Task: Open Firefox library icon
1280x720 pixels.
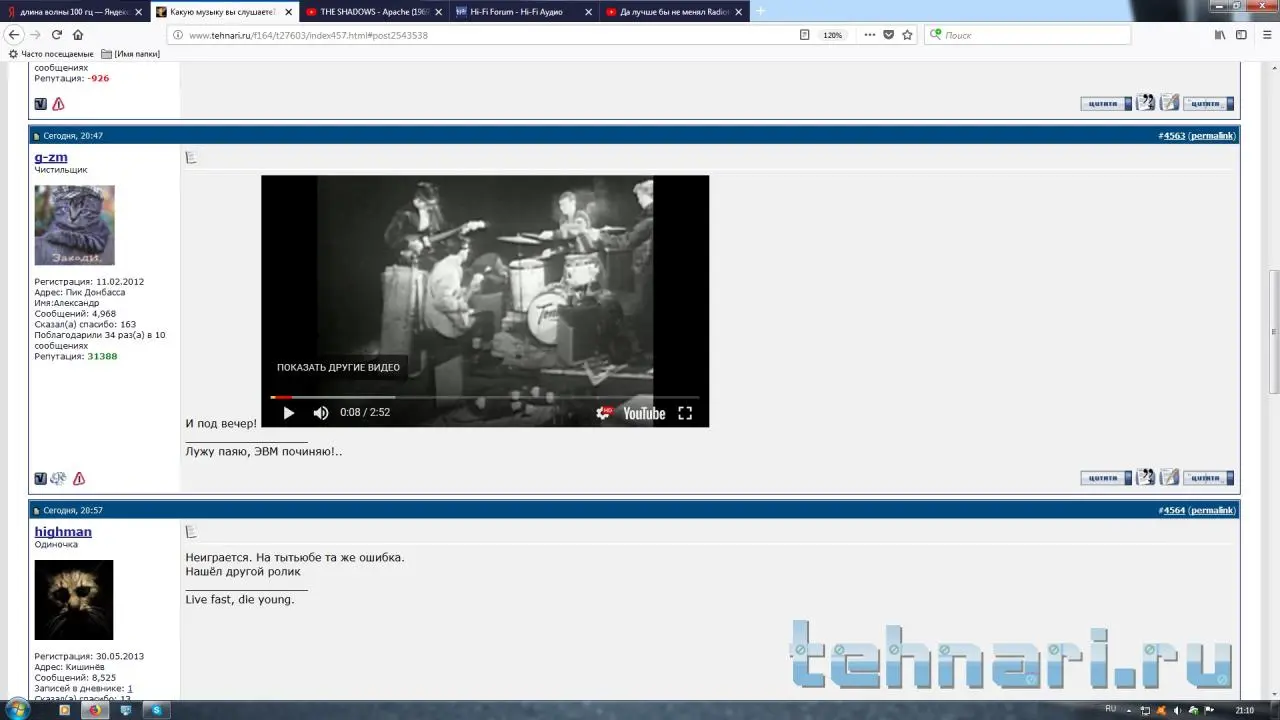Action: tap(1220, 35)
